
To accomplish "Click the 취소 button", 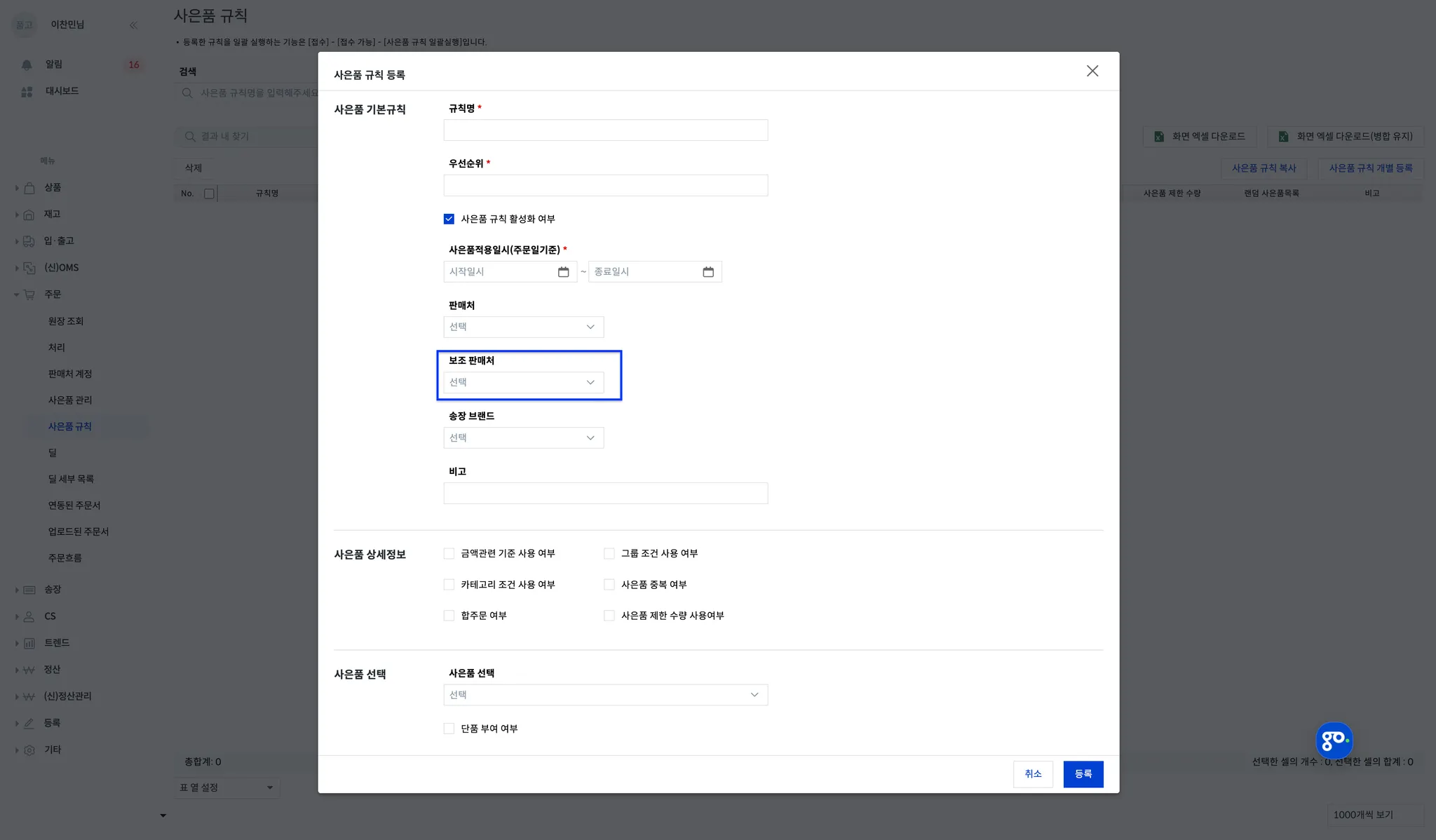I will pyautogui.click(x=1032, y=774).
